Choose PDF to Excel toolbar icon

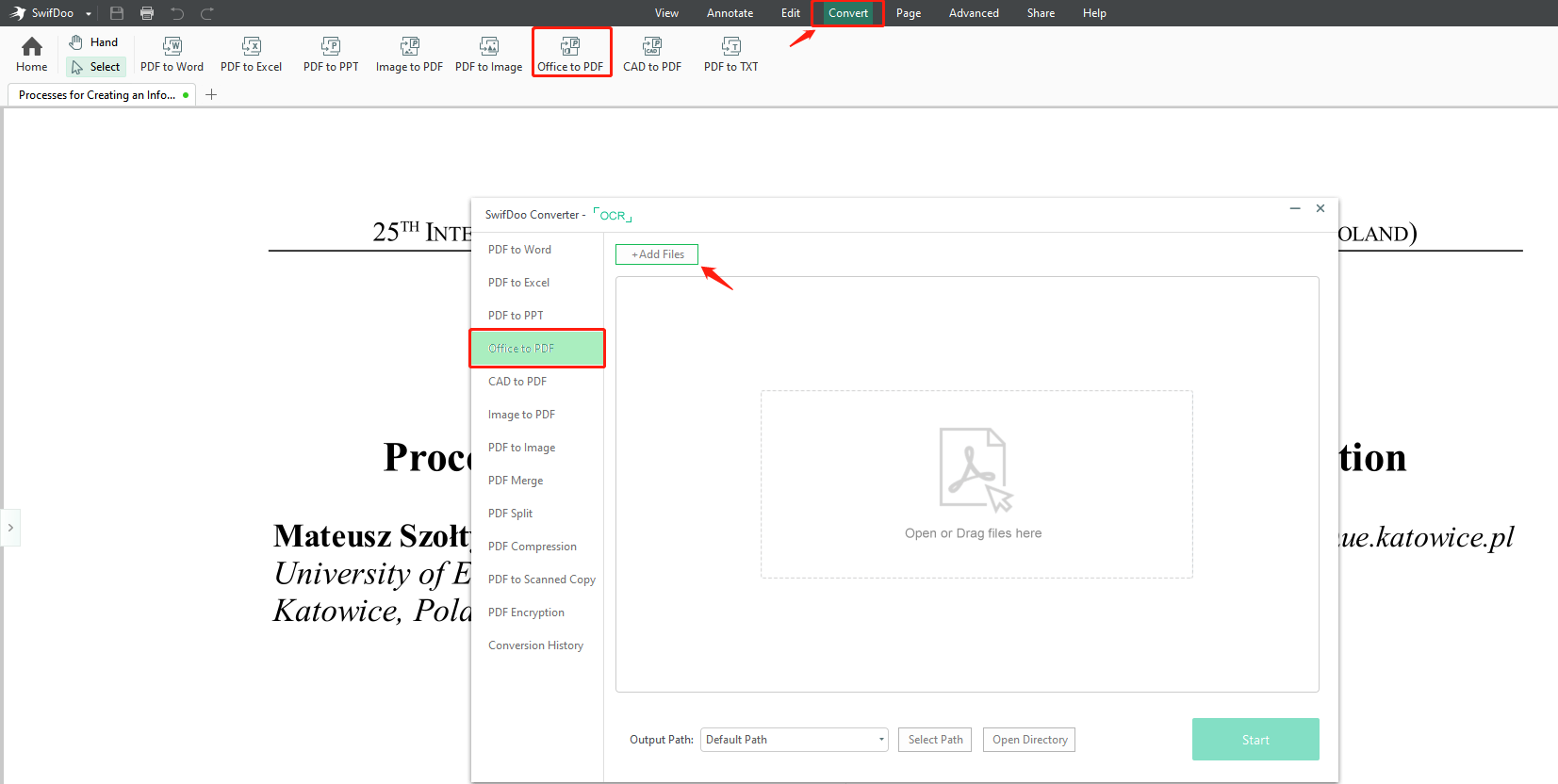(x=251, y=54)
